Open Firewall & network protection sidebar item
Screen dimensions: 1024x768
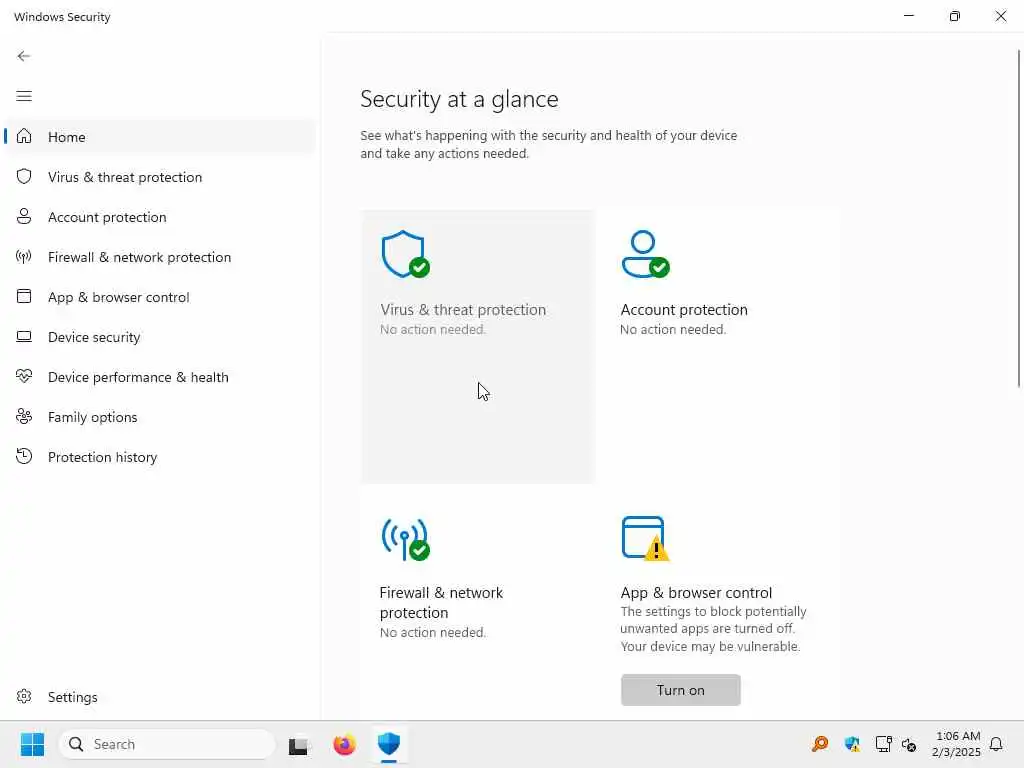[x=160, y=257]
